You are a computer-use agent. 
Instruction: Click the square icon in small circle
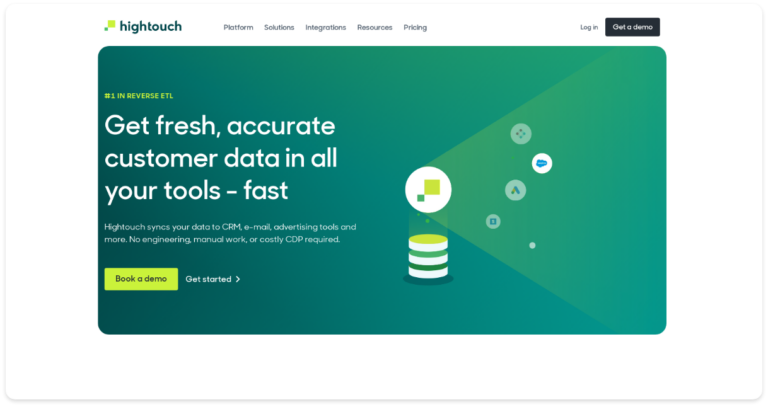tap(493, 221)
